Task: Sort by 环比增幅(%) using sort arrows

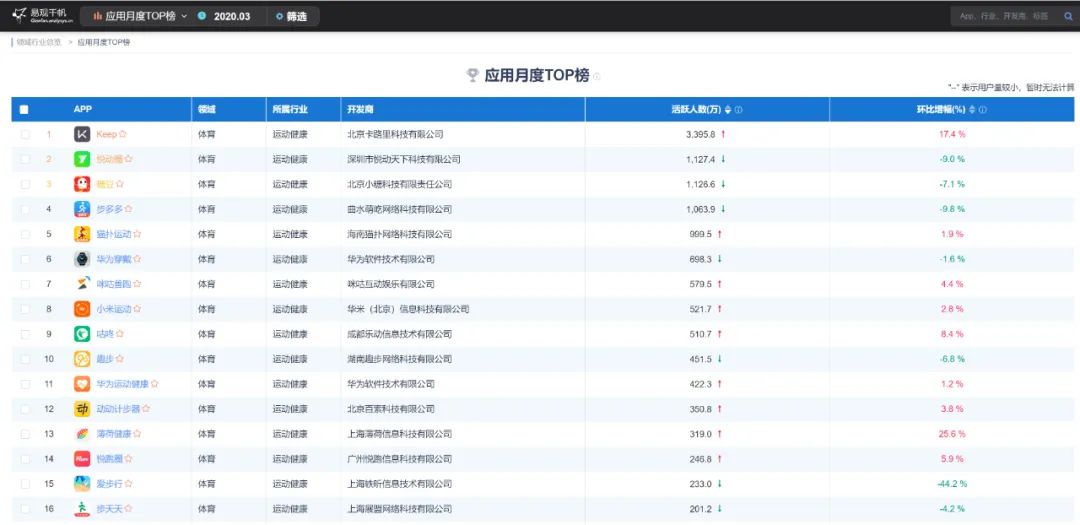Action: pyautogui.click(x=973, y=110)
